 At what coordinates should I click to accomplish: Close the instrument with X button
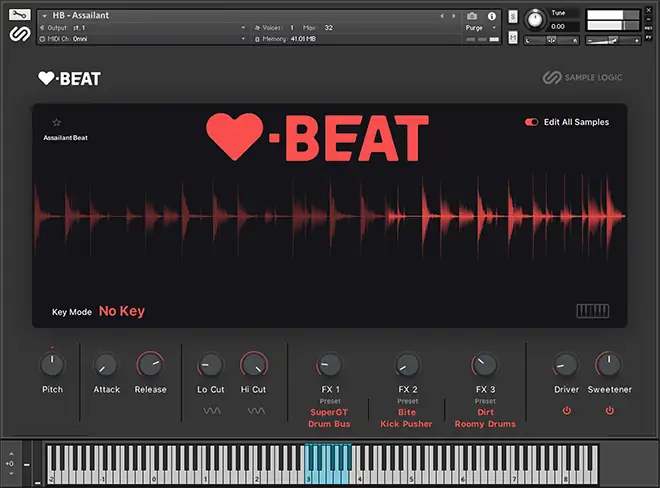coord(649,10)
